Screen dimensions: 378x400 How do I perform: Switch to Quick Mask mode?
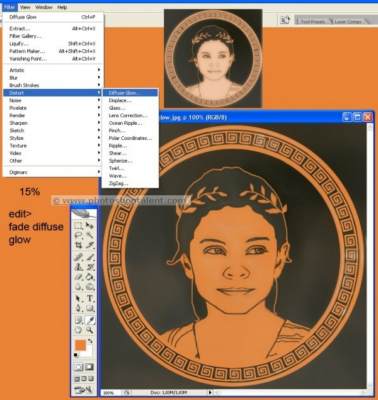[89, 367]
